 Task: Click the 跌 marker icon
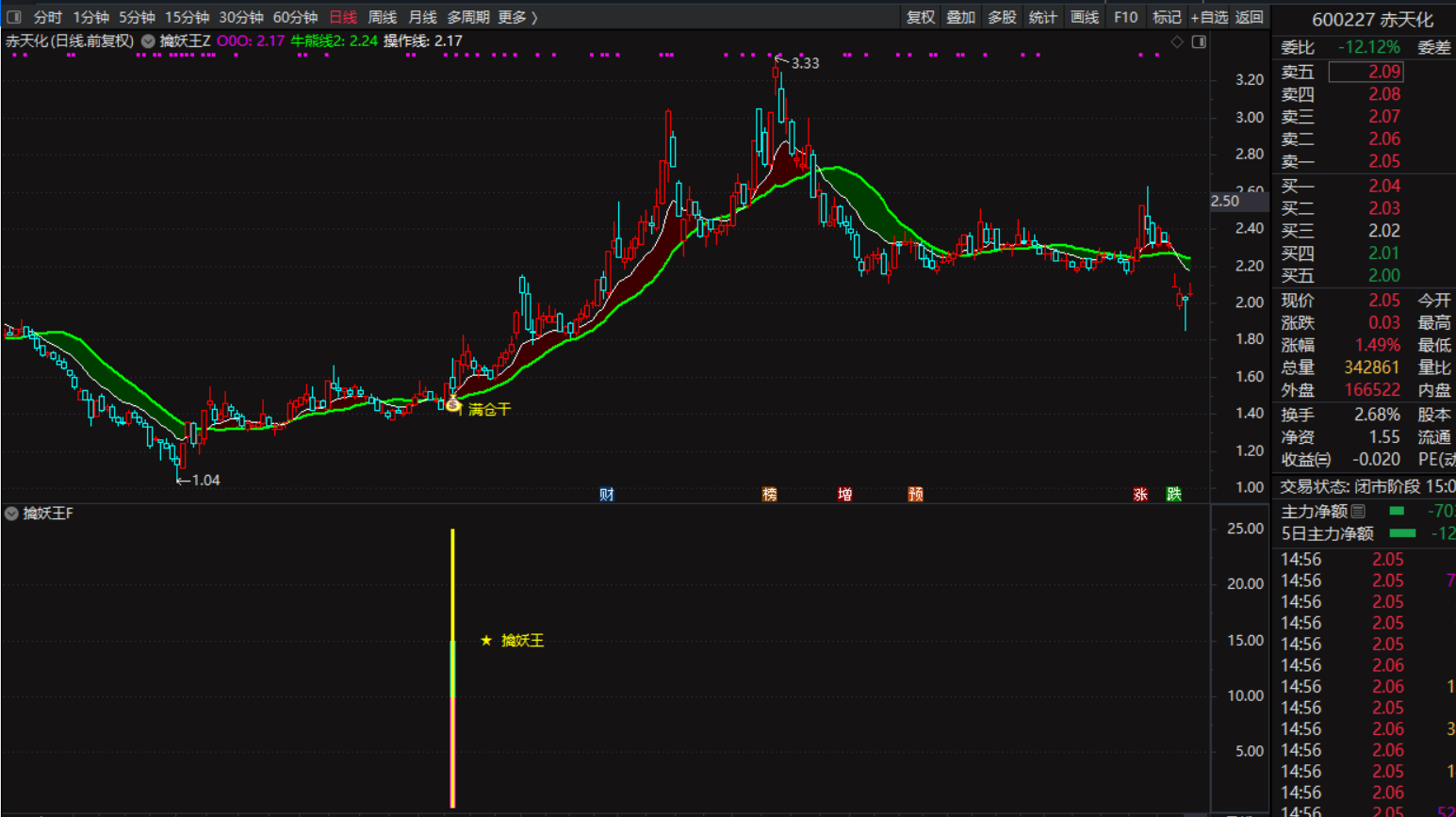(x=1173, y=495)
